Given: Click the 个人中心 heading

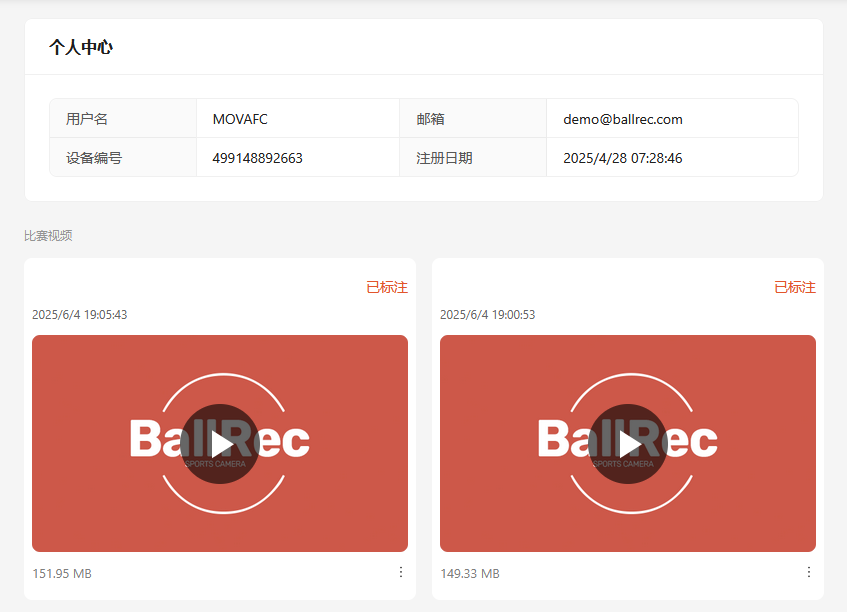Looking at the screenshot, I should point(81,47).
